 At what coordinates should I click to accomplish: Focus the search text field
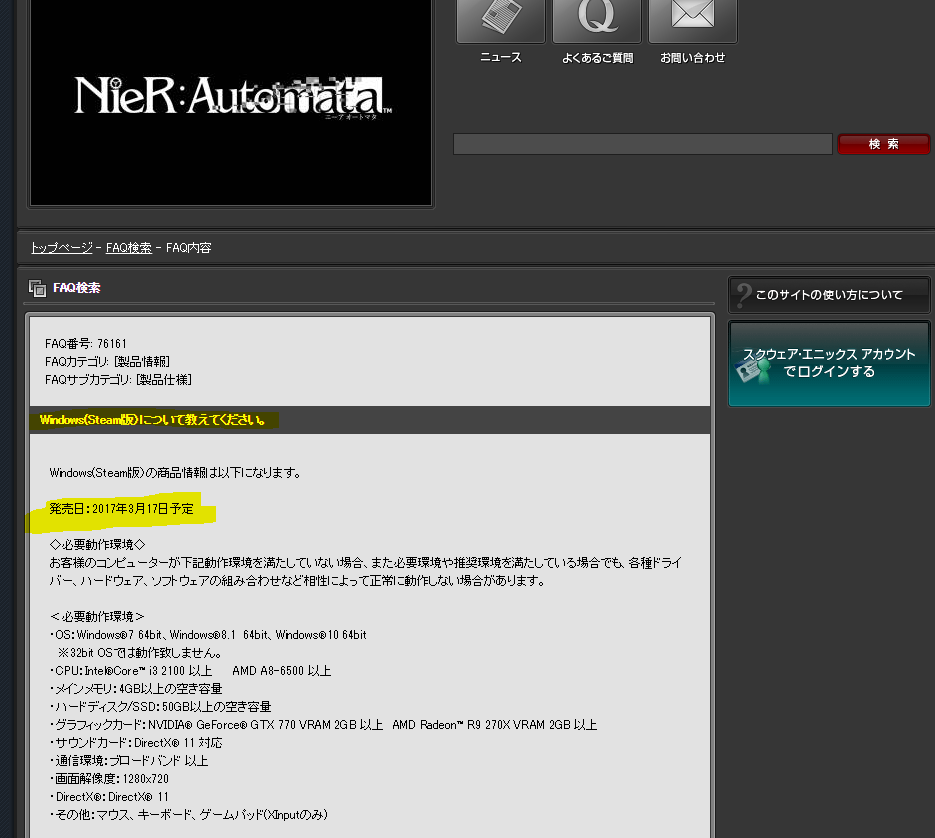[x=642, y=144]
